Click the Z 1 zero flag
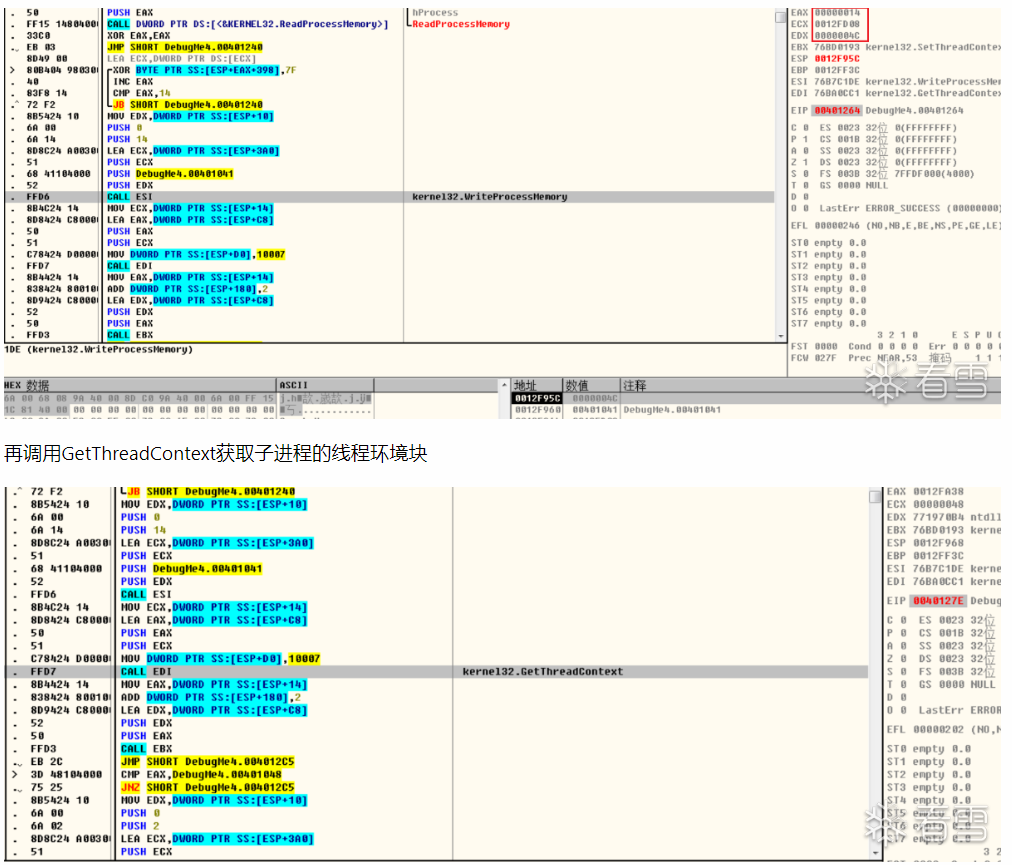Image resolution: width=1012 pixels, height=865 pixels. click(800, 162)
